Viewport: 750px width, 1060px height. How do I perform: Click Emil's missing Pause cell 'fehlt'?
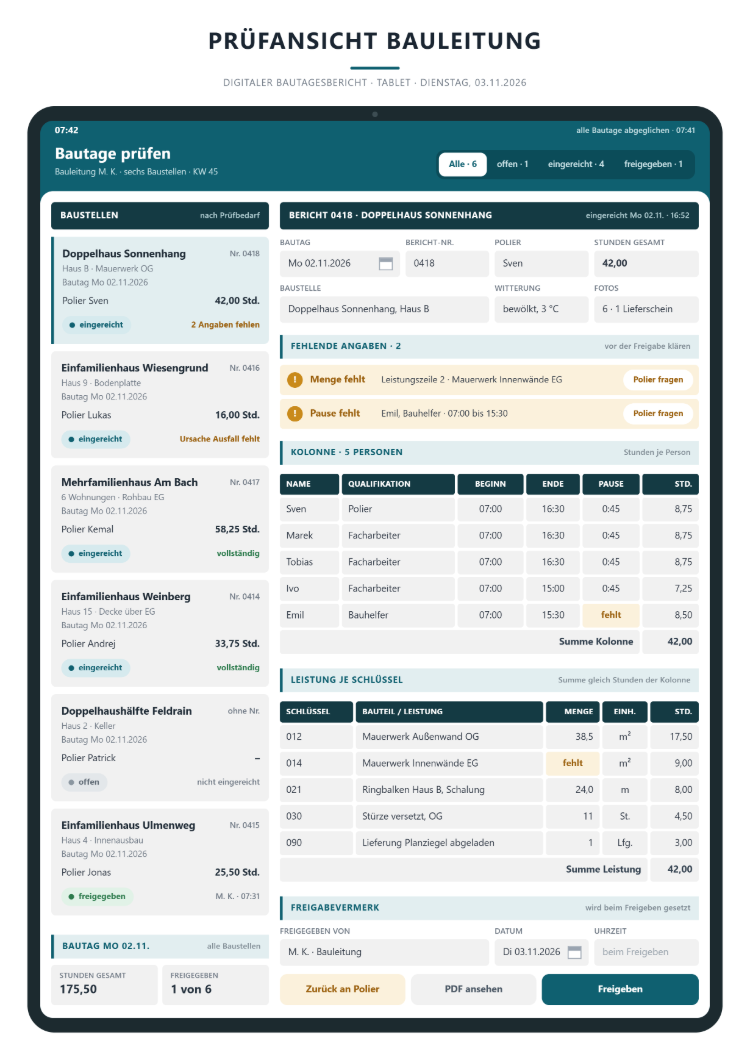point(611,615)
